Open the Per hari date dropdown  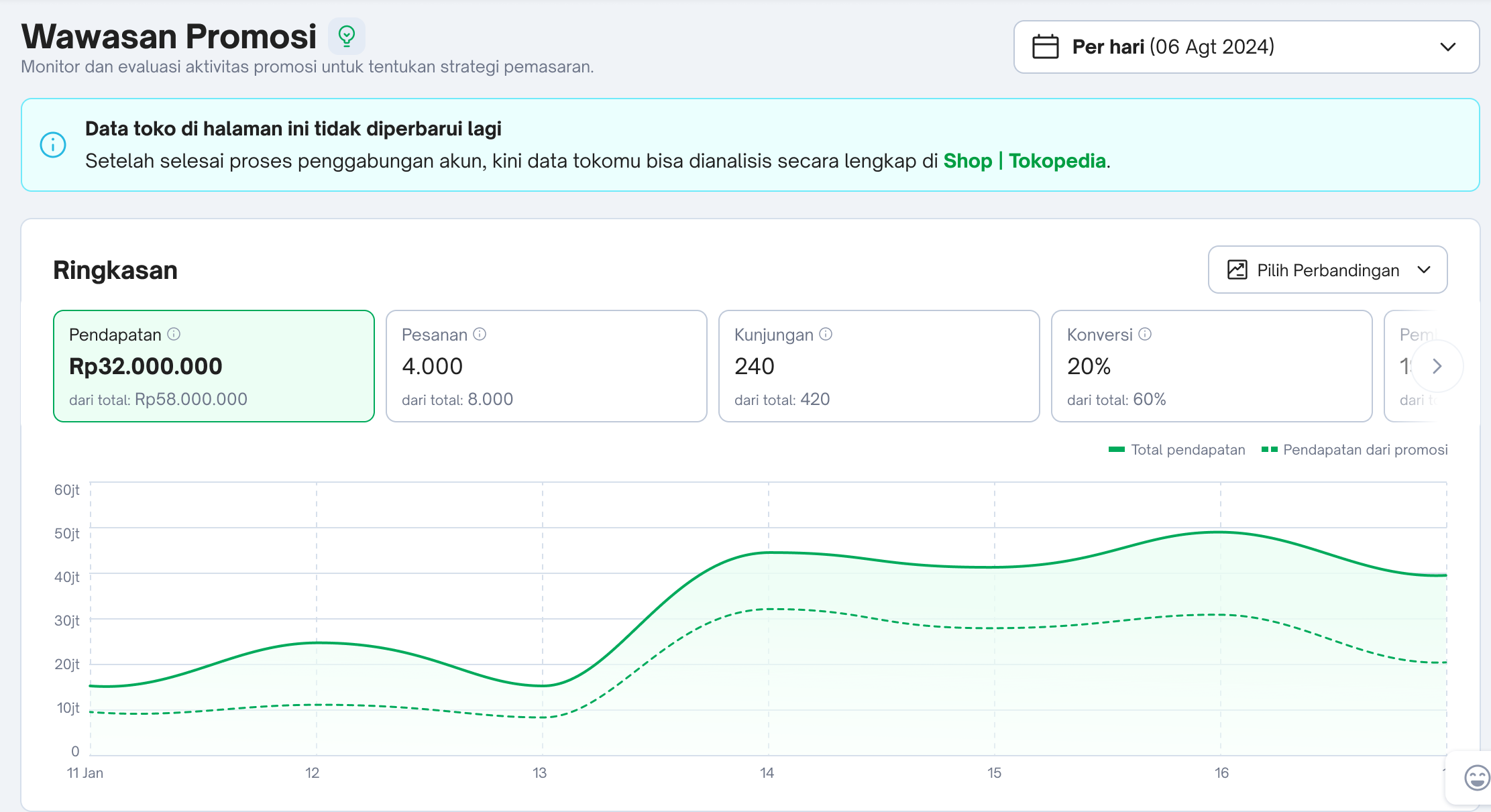coord(1246,47)
